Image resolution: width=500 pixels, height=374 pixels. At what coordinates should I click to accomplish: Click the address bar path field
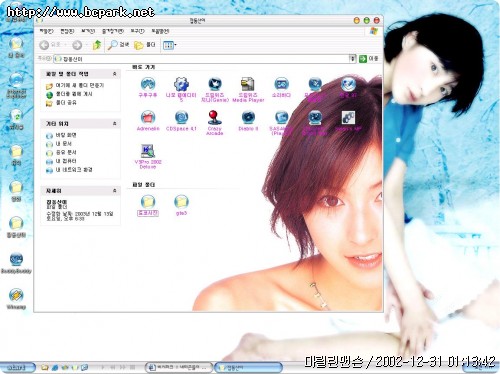[x=202, y=59]
